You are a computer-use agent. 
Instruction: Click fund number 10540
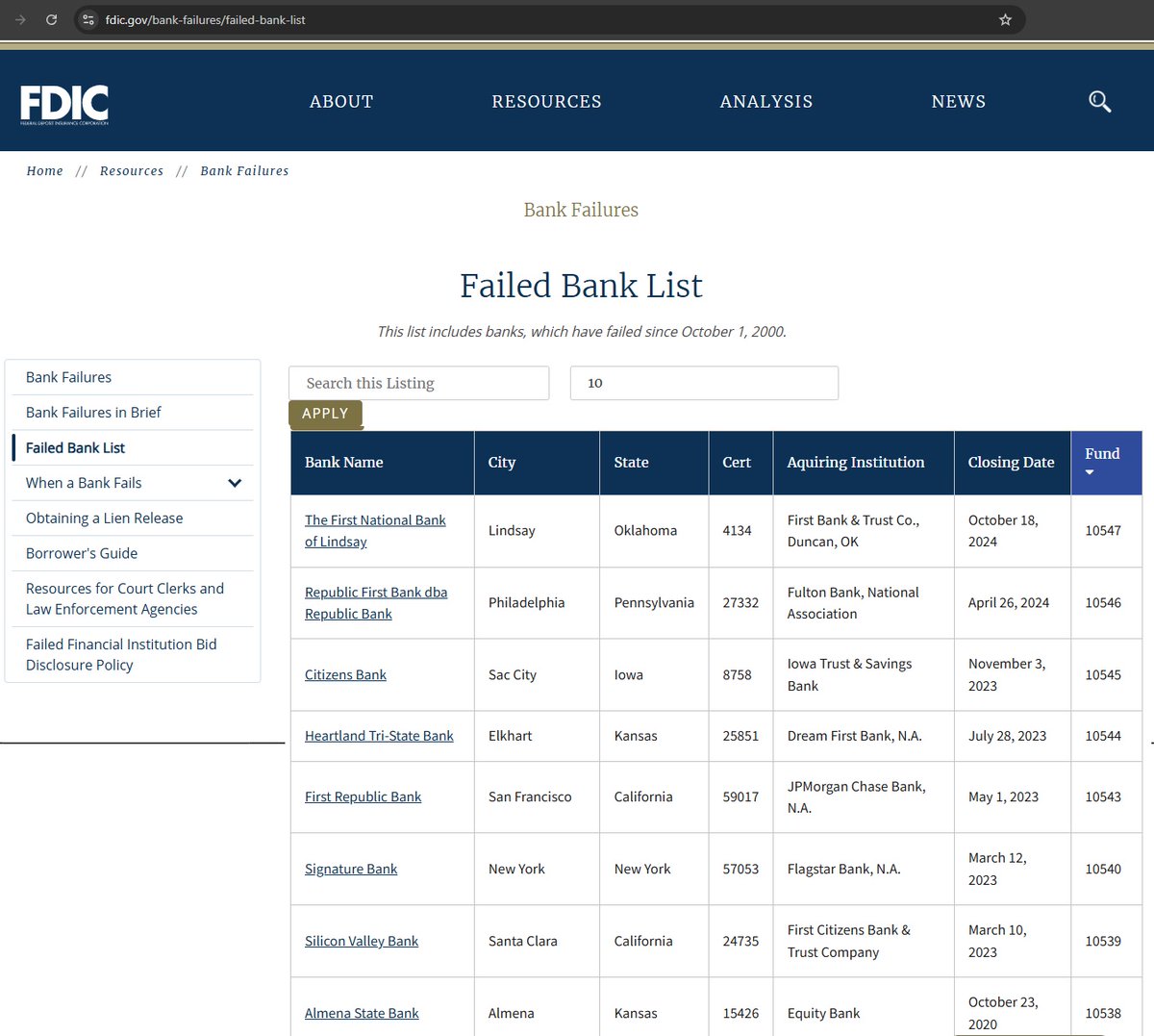1103,869
